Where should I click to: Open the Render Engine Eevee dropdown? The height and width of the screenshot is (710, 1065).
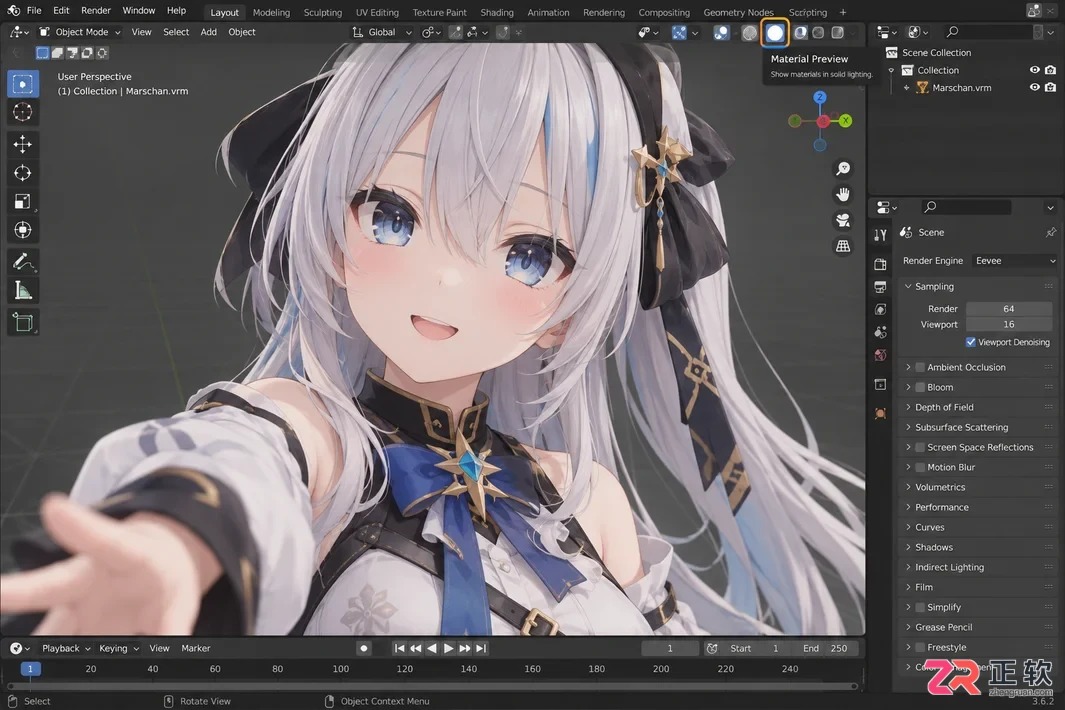click(x=1015, y=261)
